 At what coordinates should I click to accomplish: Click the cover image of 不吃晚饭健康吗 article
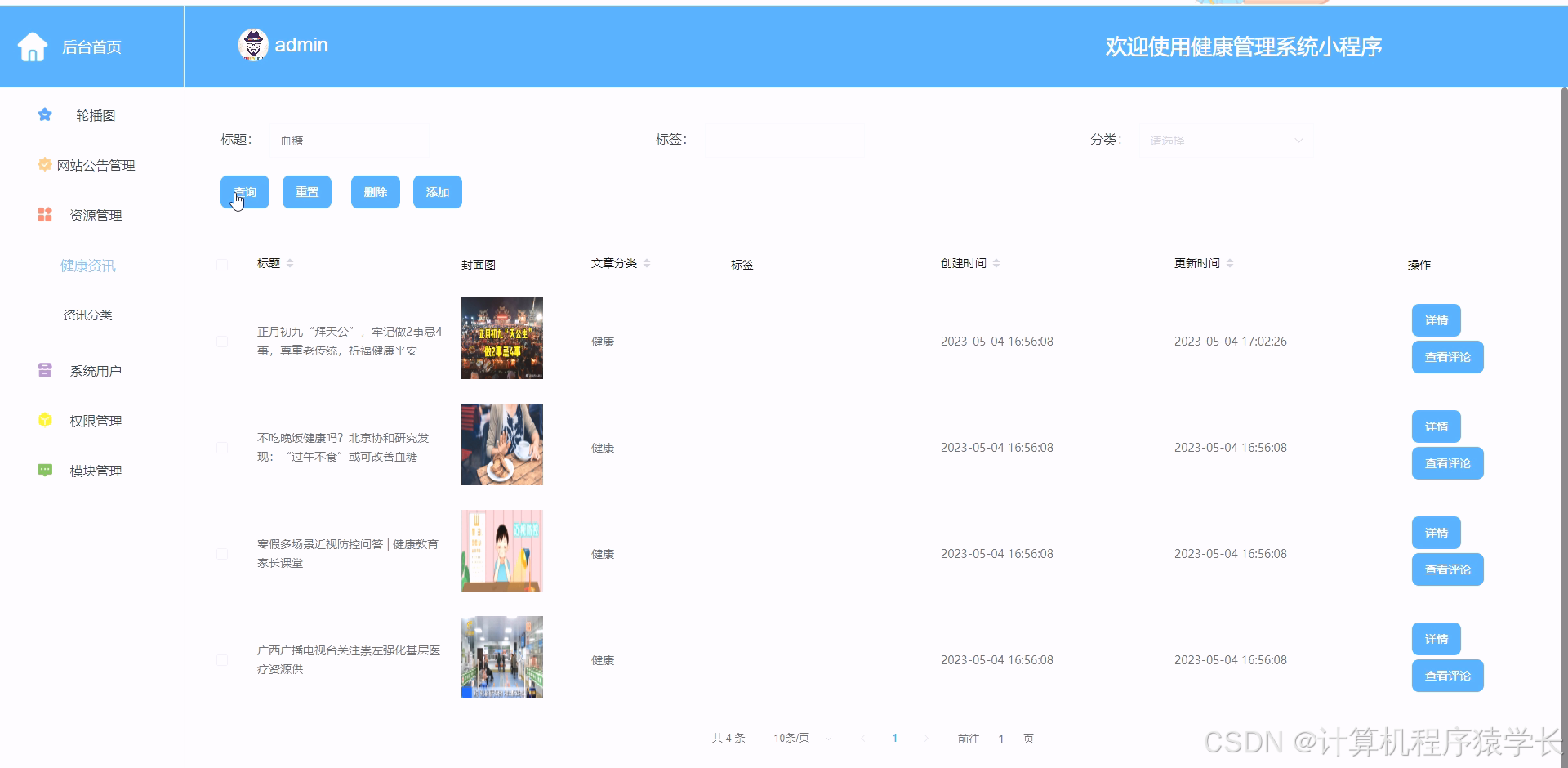point(502,444)
